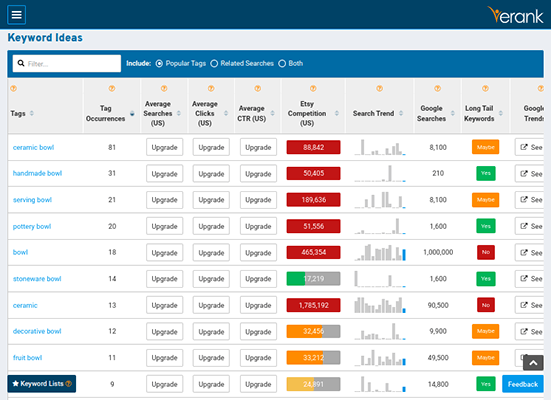
Task: Open the hamburger menu
Action: coord(17,15)
